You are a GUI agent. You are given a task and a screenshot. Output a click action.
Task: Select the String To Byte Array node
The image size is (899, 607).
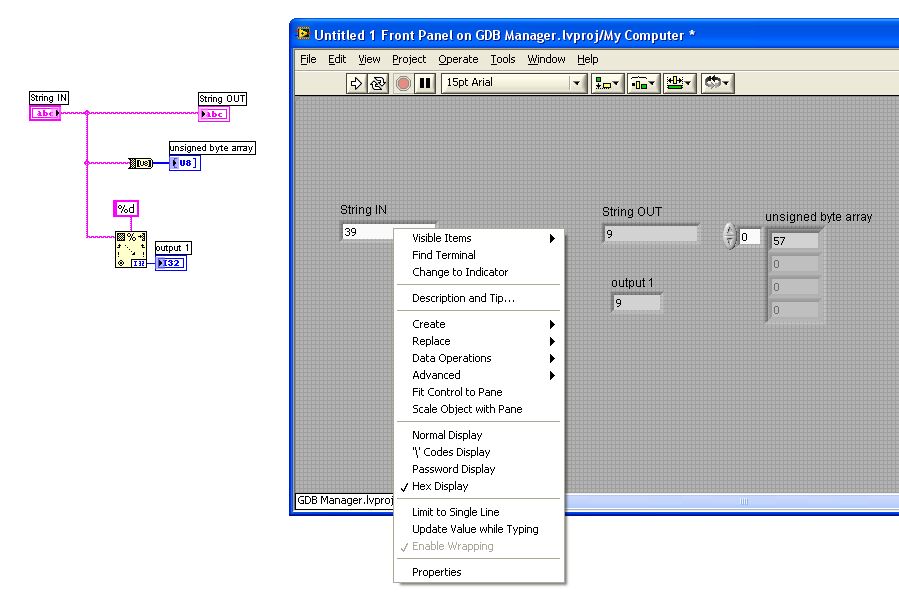pyautogui.click(x=140, y=163)
